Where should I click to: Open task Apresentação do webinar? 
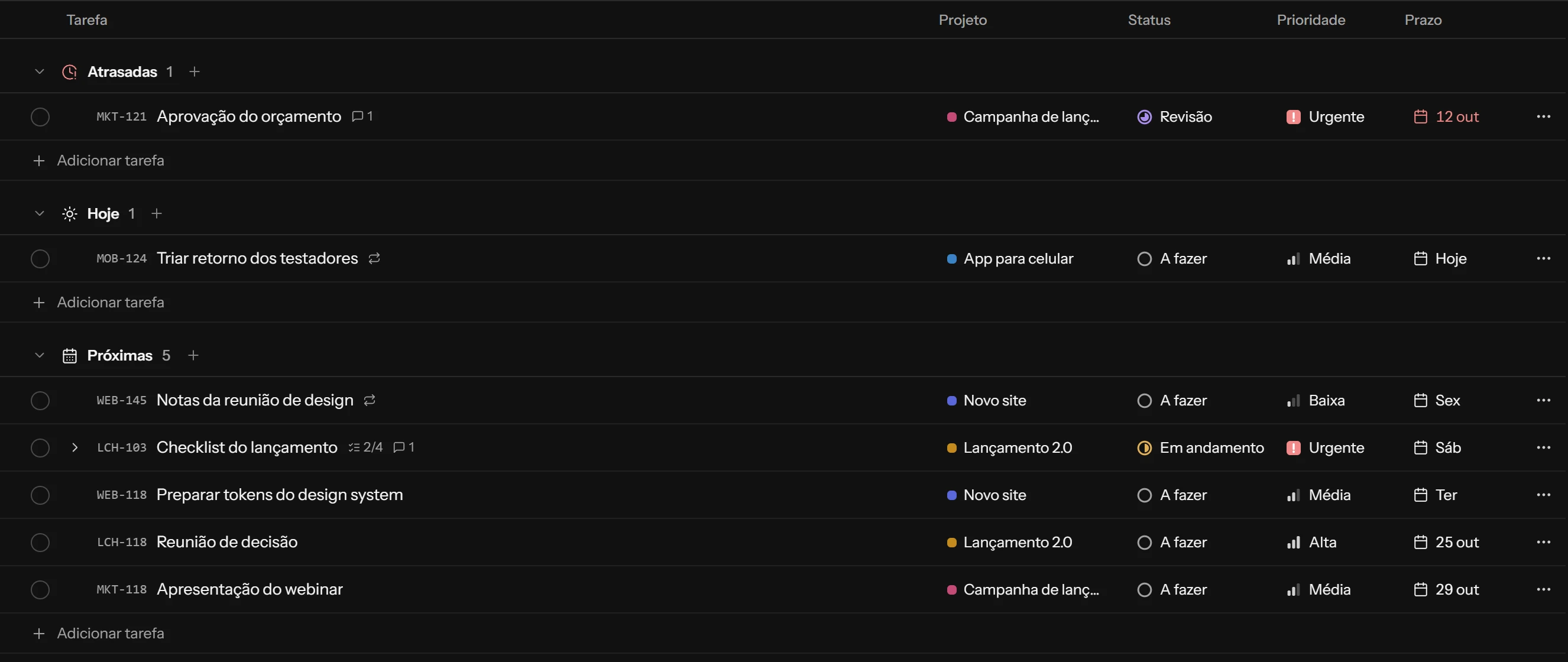250,589
